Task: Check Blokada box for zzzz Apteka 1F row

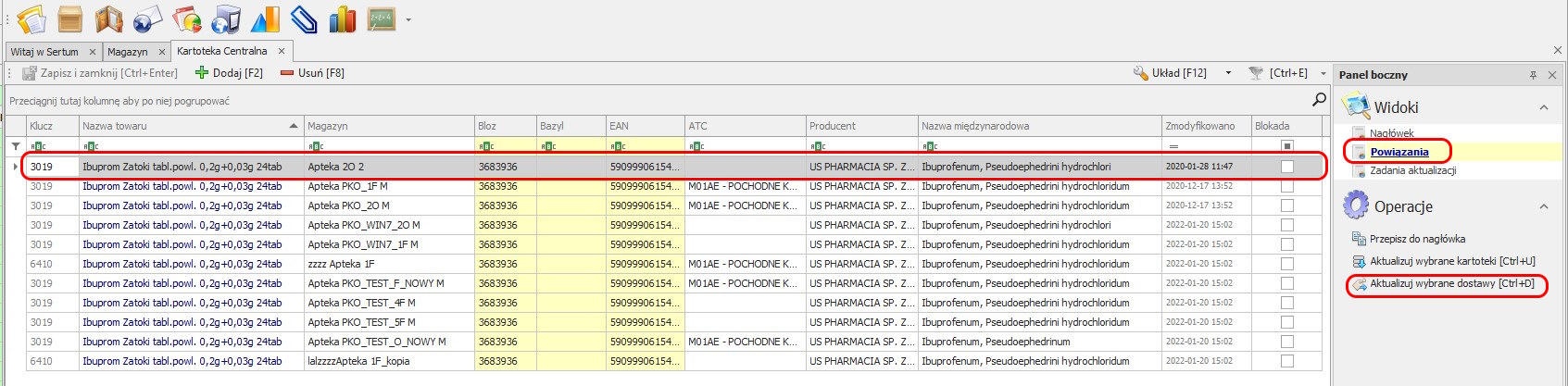Action: click(1286, 264)
